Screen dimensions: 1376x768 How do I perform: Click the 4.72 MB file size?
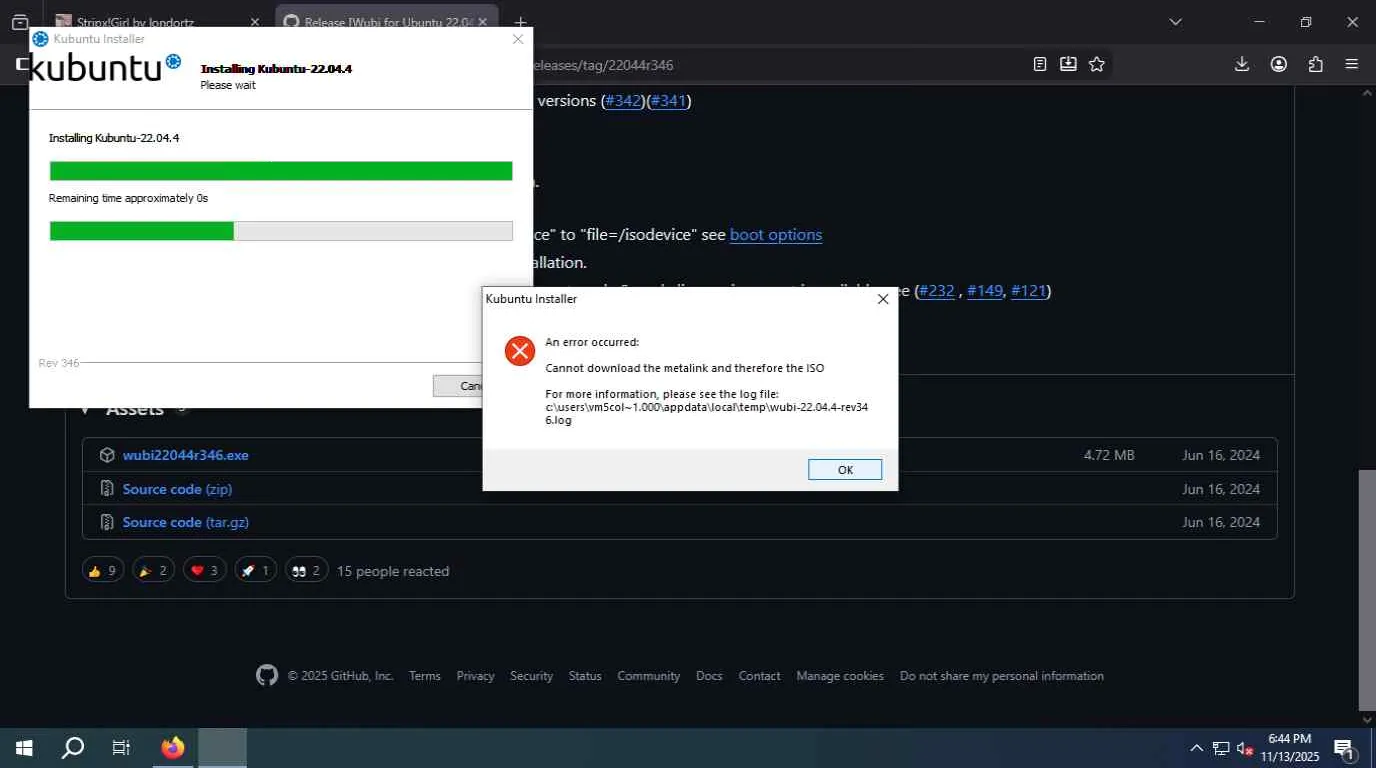[1109, 455]
